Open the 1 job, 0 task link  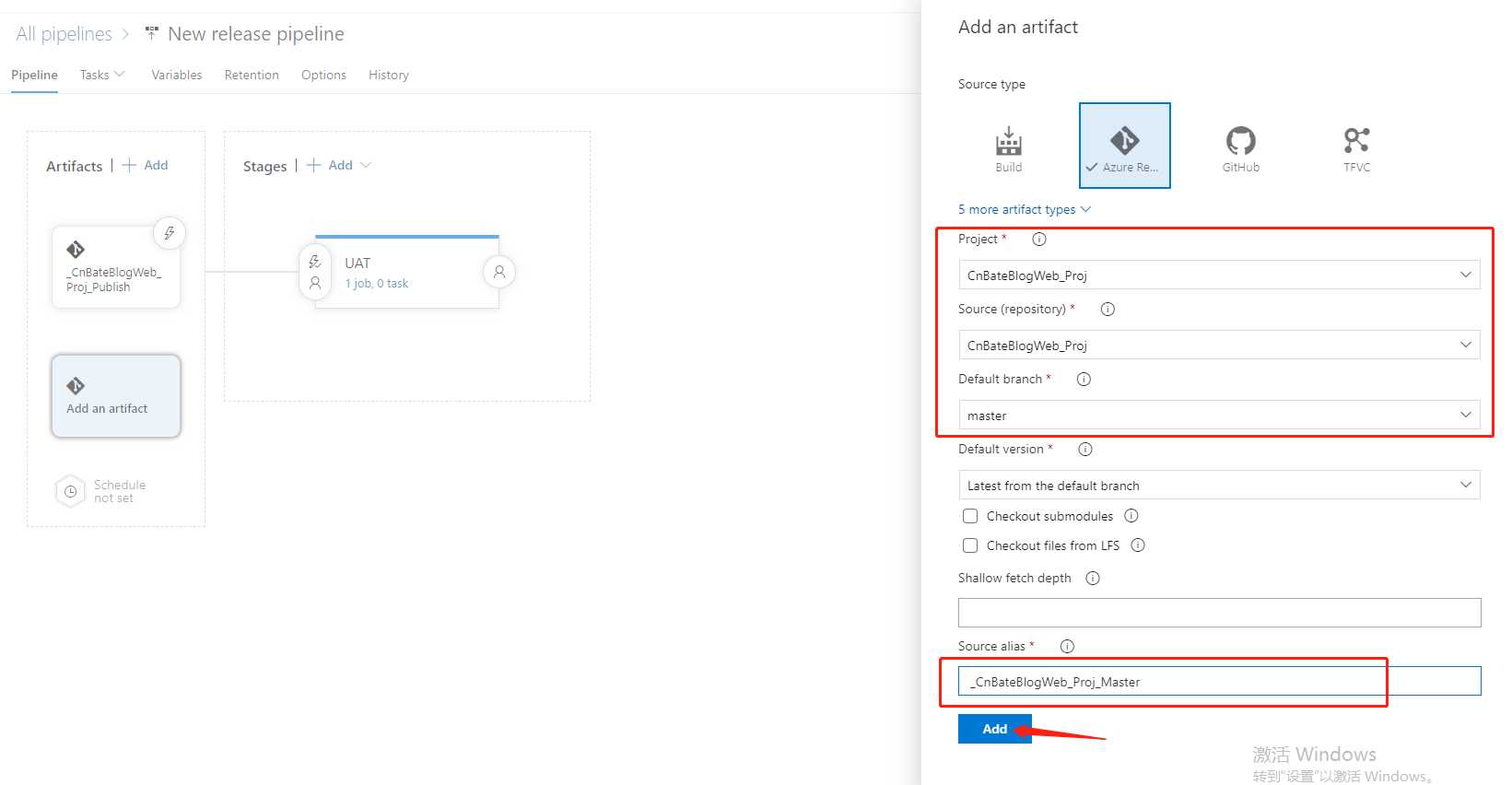(376, 284)
